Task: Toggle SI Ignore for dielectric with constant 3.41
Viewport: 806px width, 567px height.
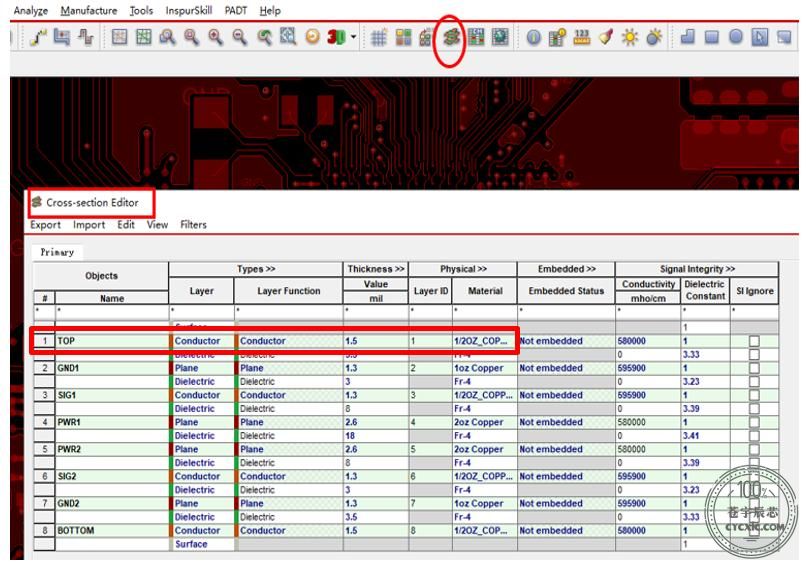Action: point(754,436)
